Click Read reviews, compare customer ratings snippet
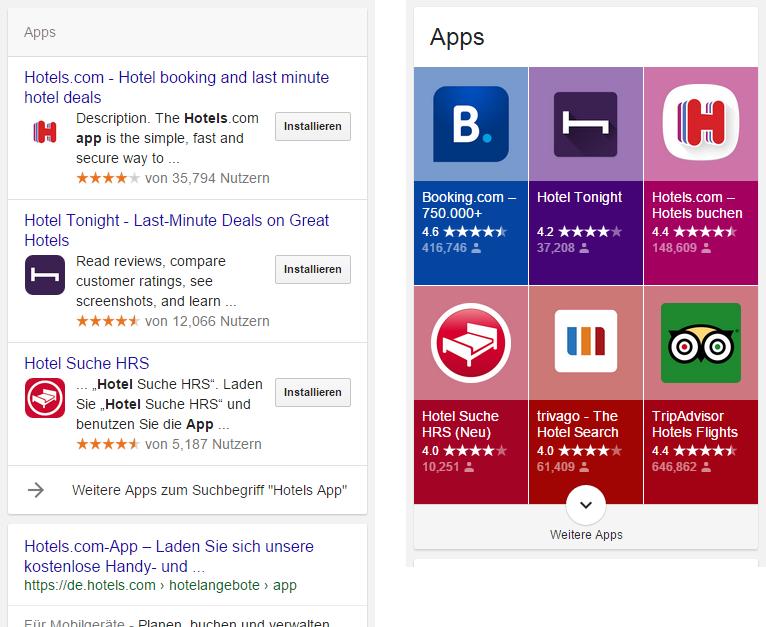This screenshot has height=627, width=766. [156, 281]
